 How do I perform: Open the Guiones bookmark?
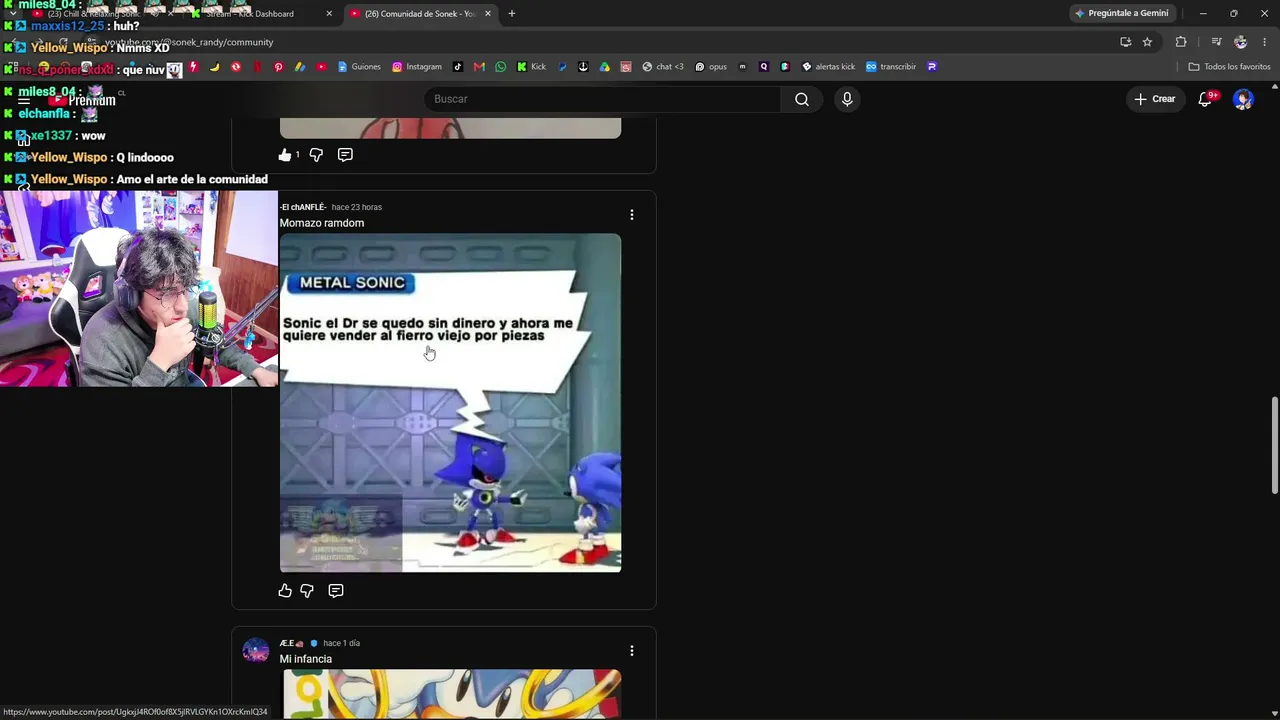point(359,67)
